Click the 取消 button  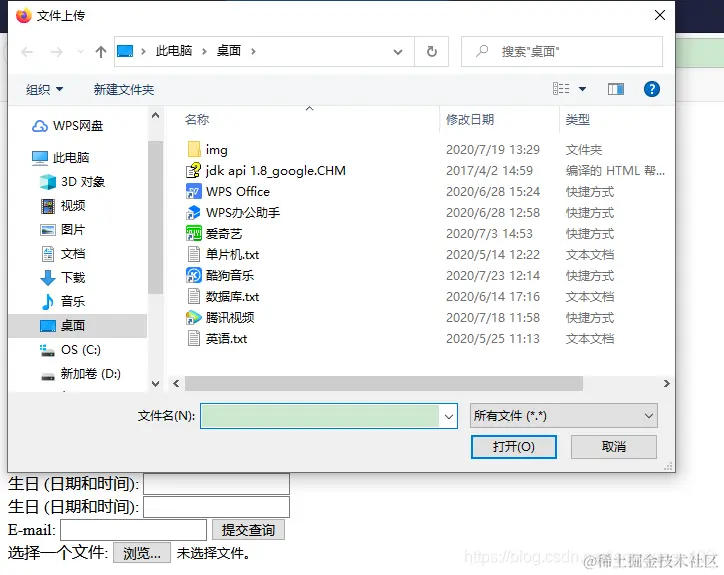pos(614,447)
